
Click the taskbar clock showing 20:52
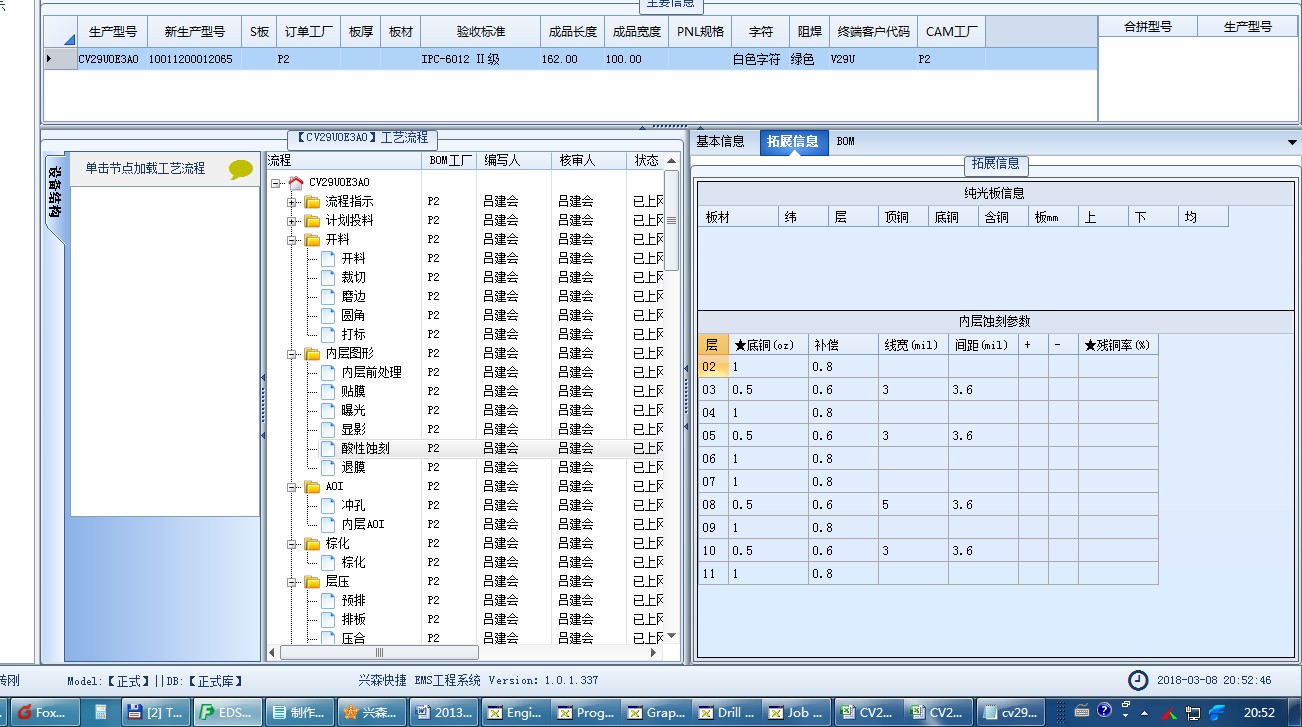coord(1259,713)
